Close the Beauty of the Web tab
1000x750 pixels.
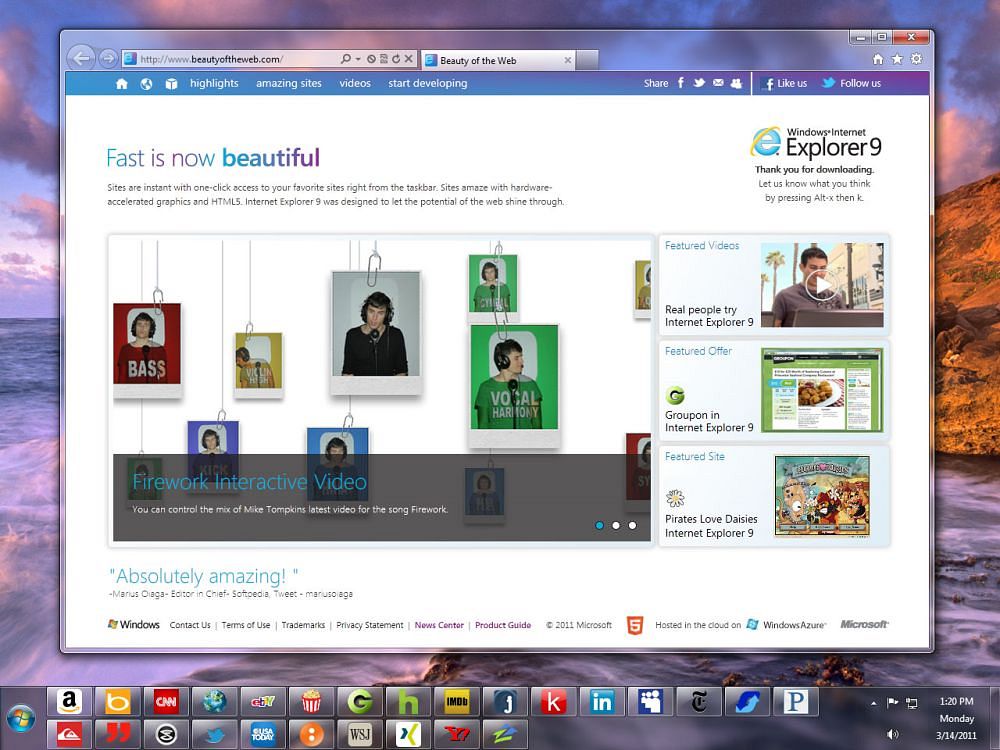[x=568, y=60]
